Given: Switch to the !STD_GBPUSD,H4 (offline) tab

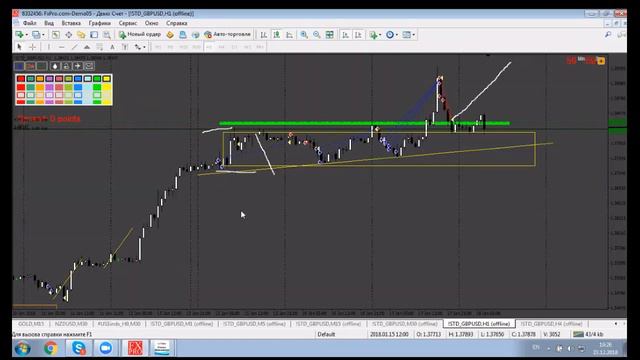Looking at the screenshot, I should pyautogui.click(x=551, y=324).
